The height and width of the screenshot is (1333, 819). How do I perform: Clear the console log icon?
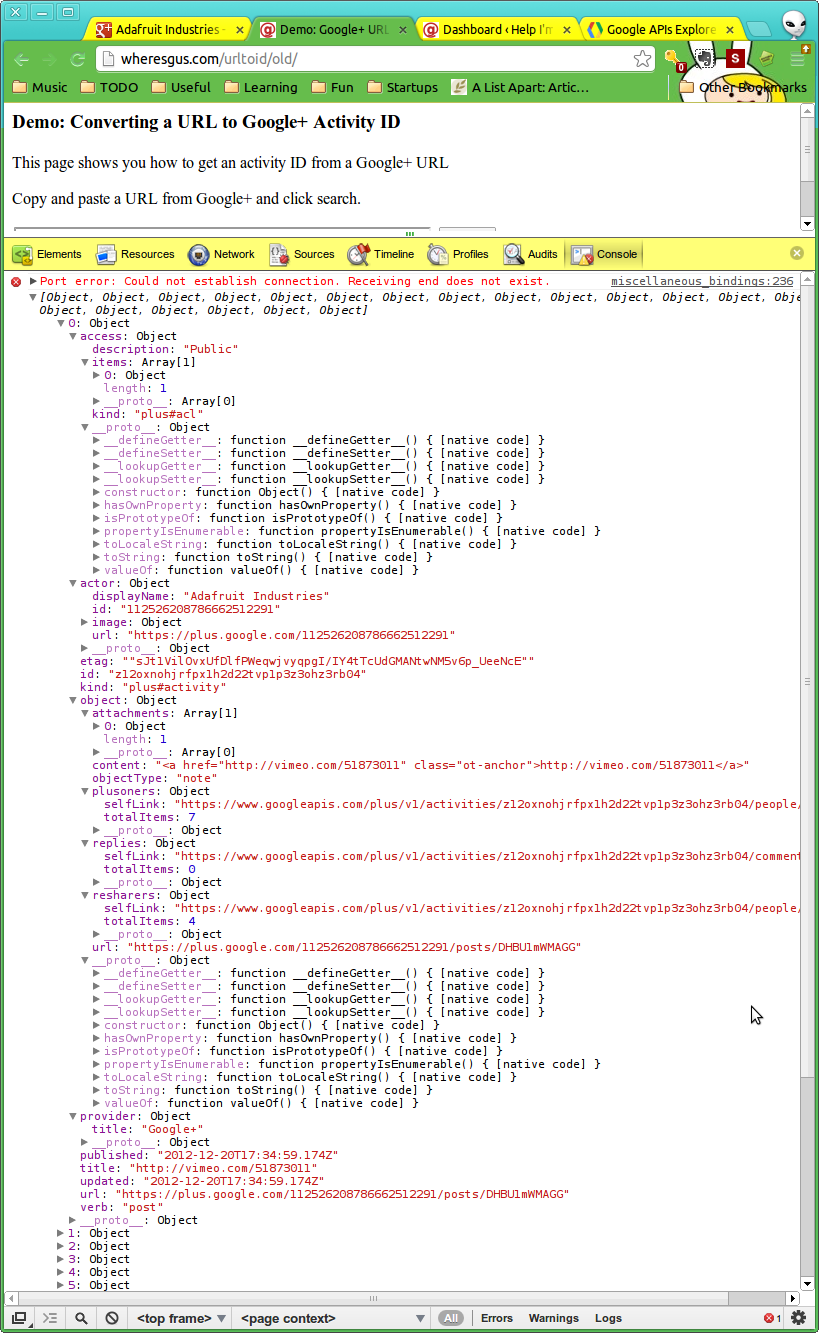click(112, 1318)
